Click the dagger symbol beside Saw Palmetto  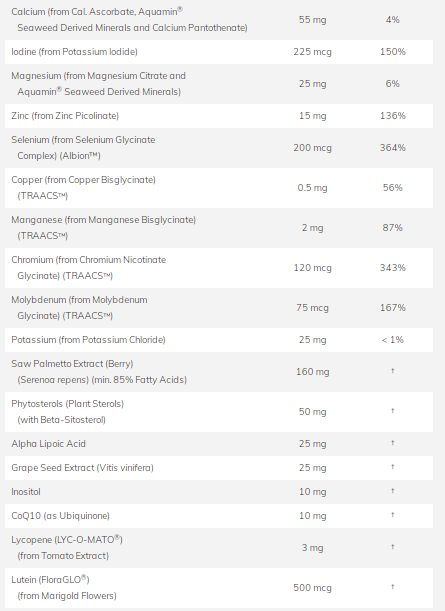tap(393, 371)
